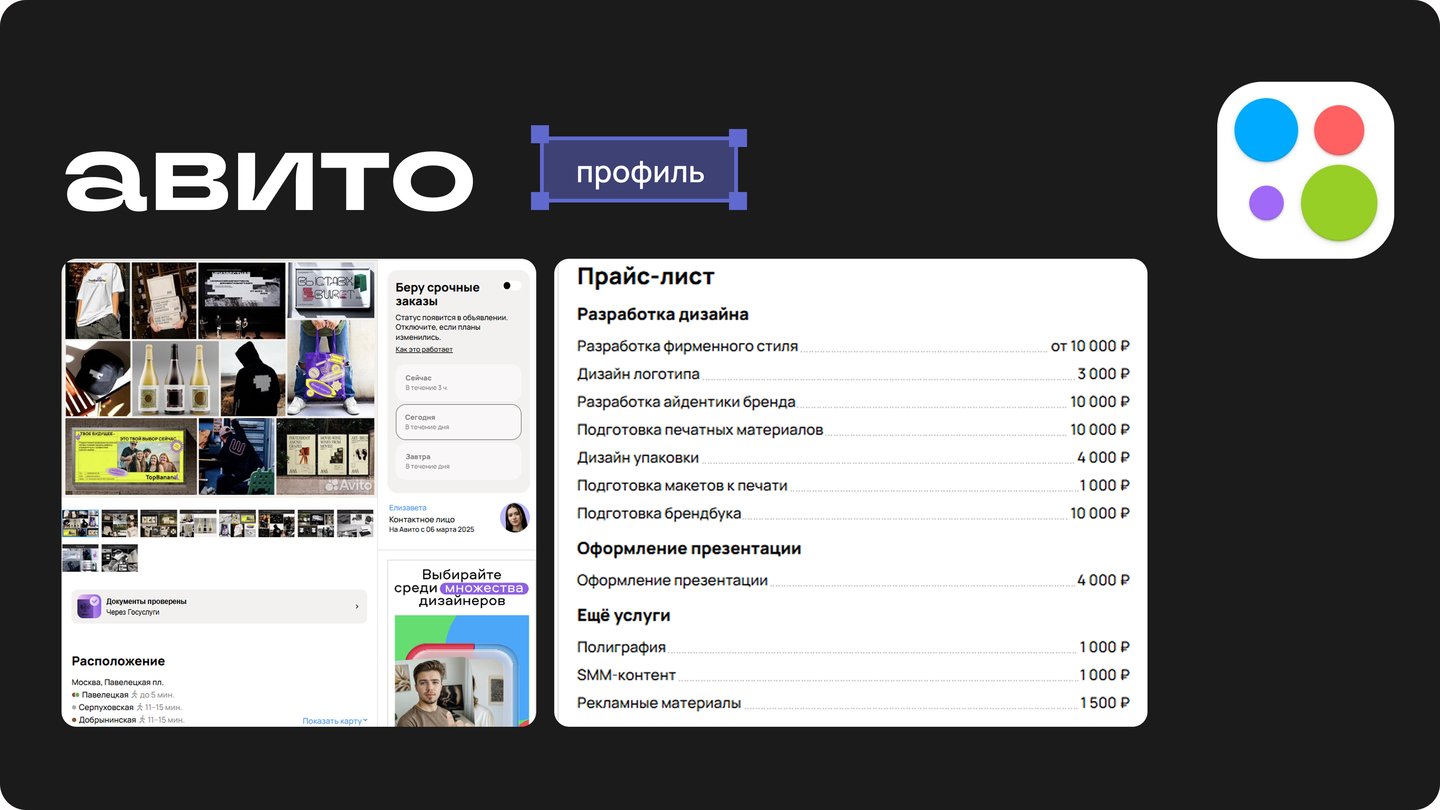Click the "4 000 ₽" price for Оформление презентации
This screenshot has height=810, width=1440.
click(x=1103, y=580)
